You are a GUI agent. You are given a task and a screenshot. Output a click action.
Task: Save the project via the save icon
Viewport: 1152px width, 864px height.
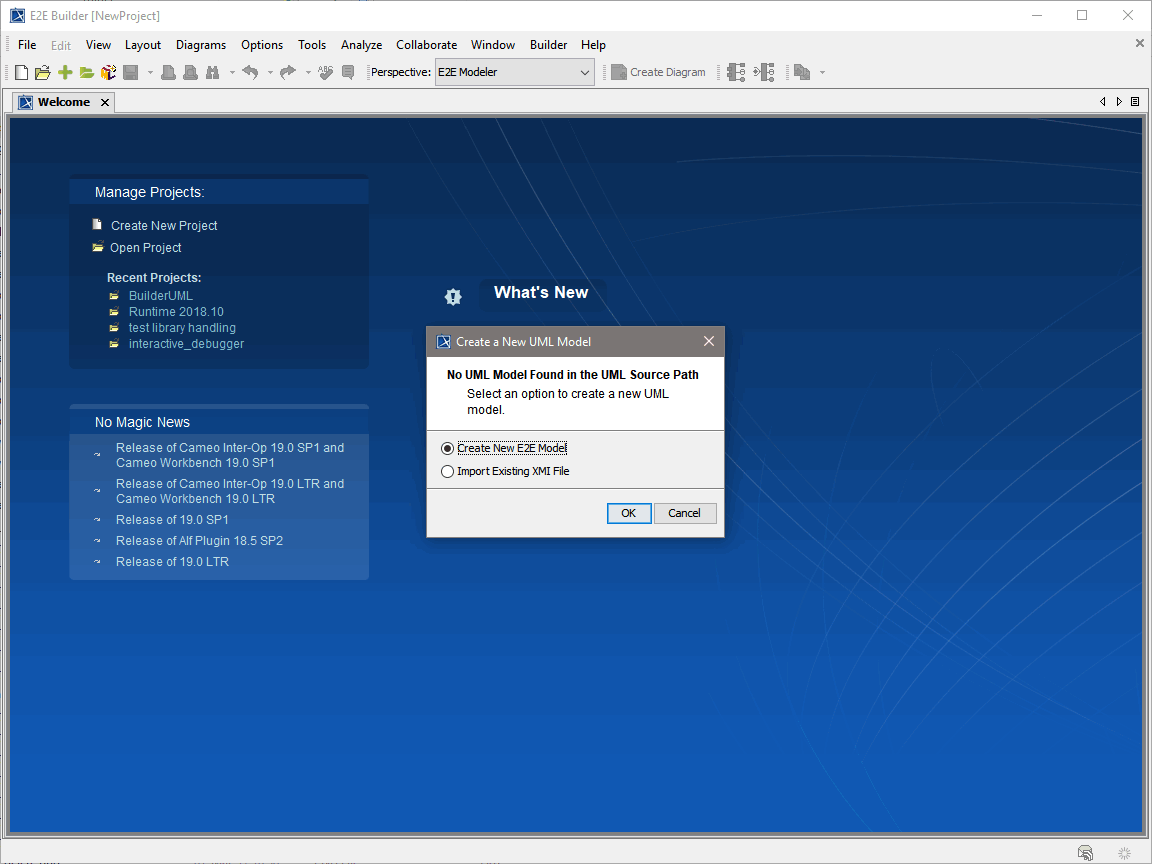(x=131, y=72)
